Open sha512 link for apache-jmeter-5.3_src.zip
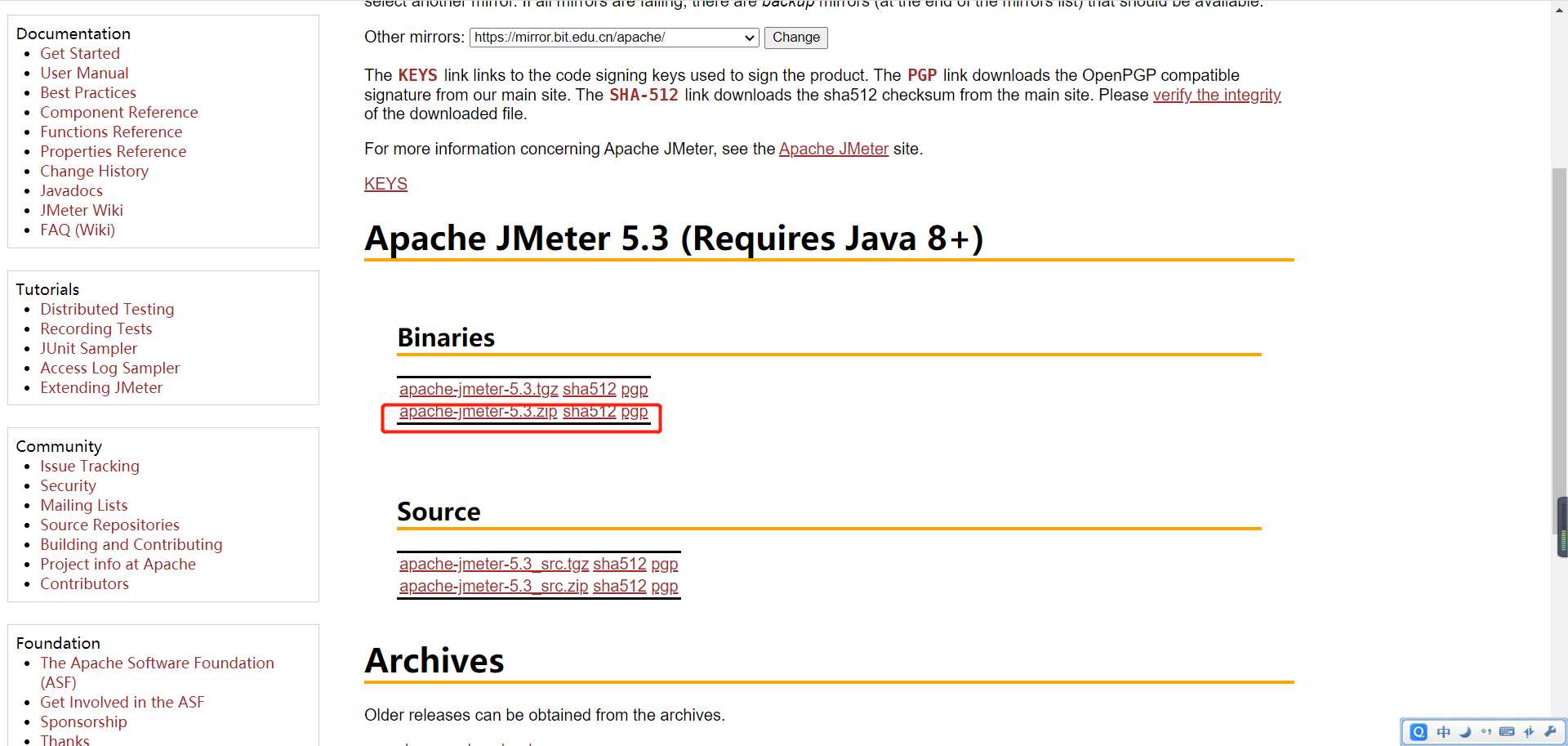 [620, 586]
